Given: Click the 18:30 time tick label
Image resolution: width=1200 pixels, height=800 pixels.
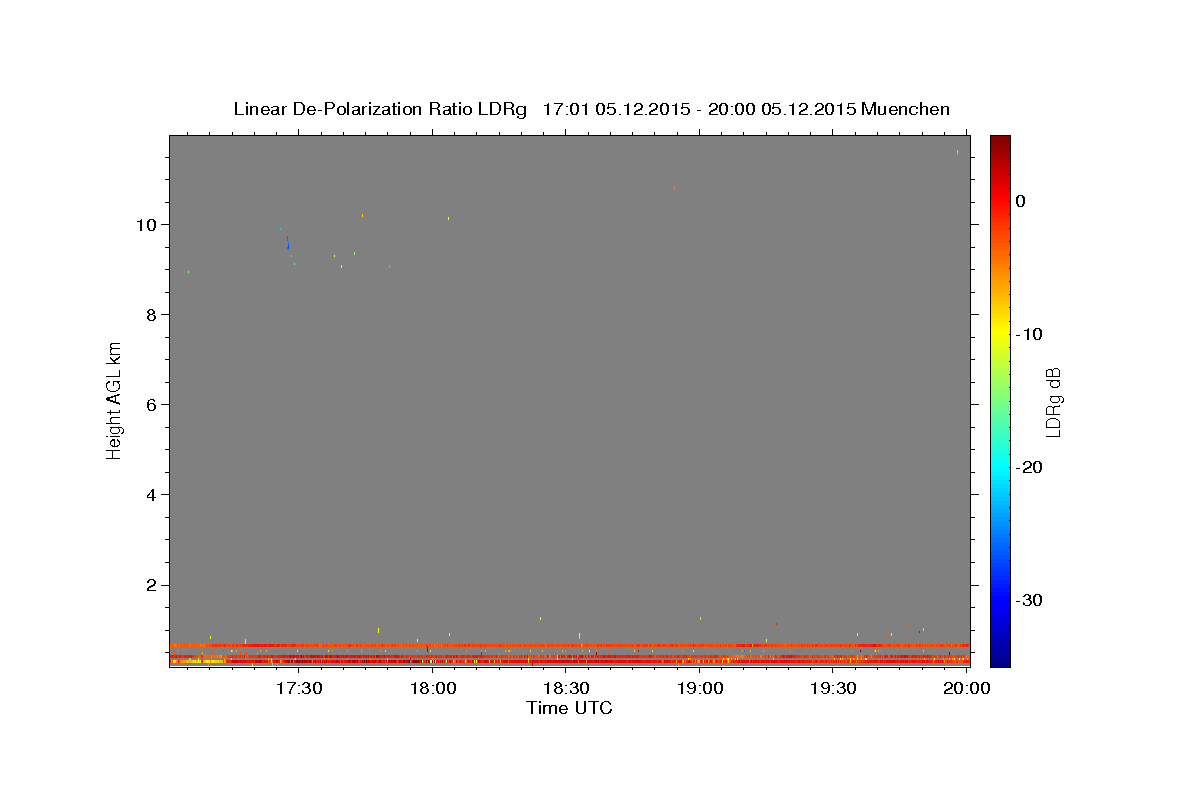Looking at the screenshot, I should (x=566, y=688).
